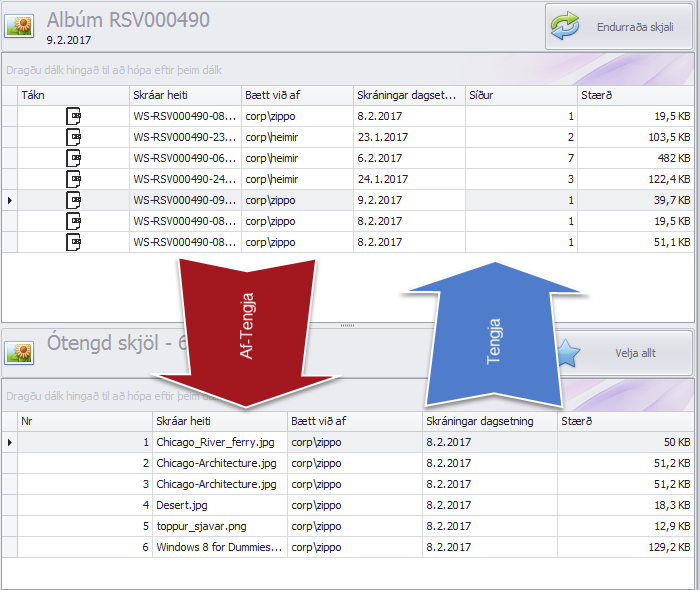The height and width of the screenshot is (590, 700).
Task: Select the Desert.jpg file row
Action: [218, 505]
